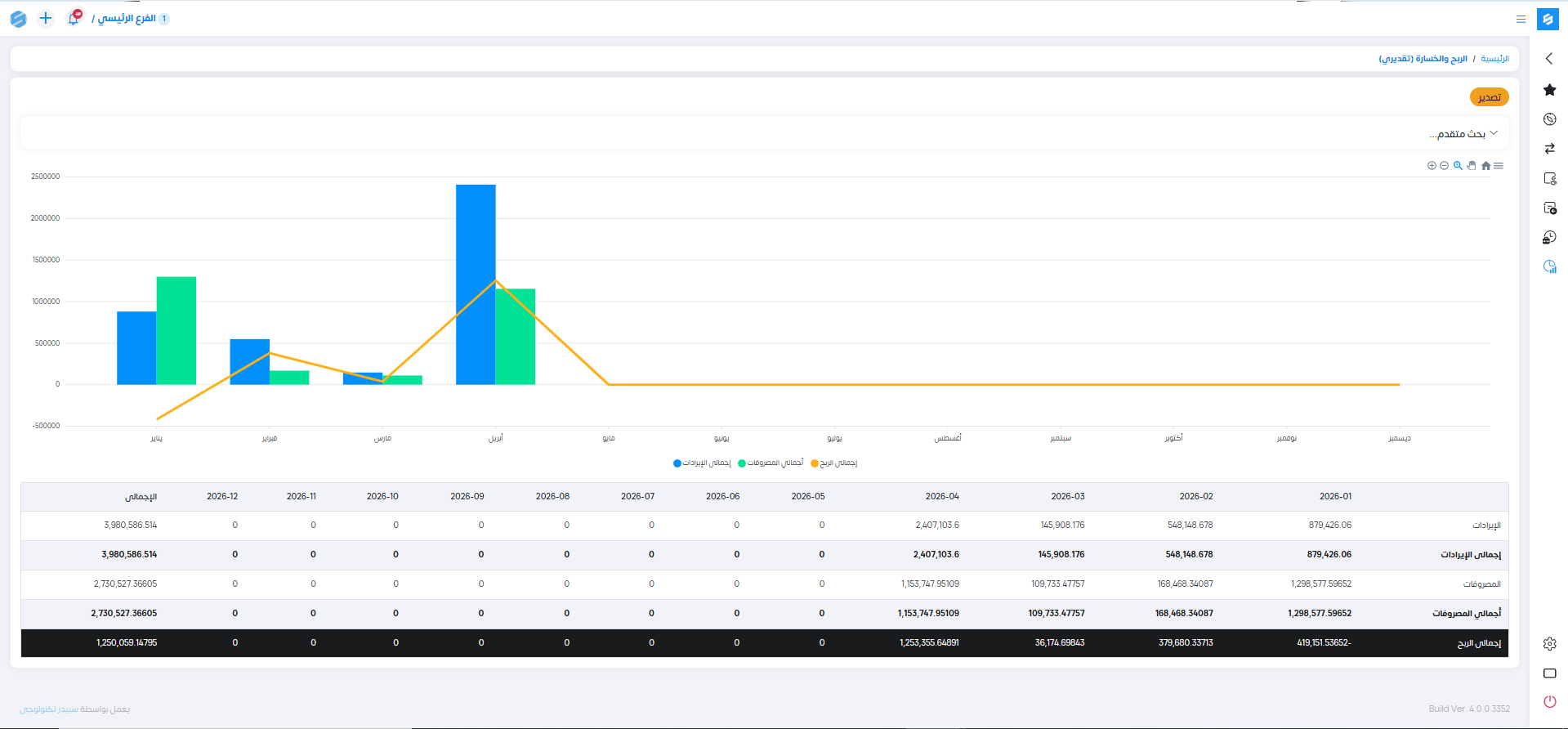
Task: Collapse the sidebar using the back chevron
Action: [1548, 59]
